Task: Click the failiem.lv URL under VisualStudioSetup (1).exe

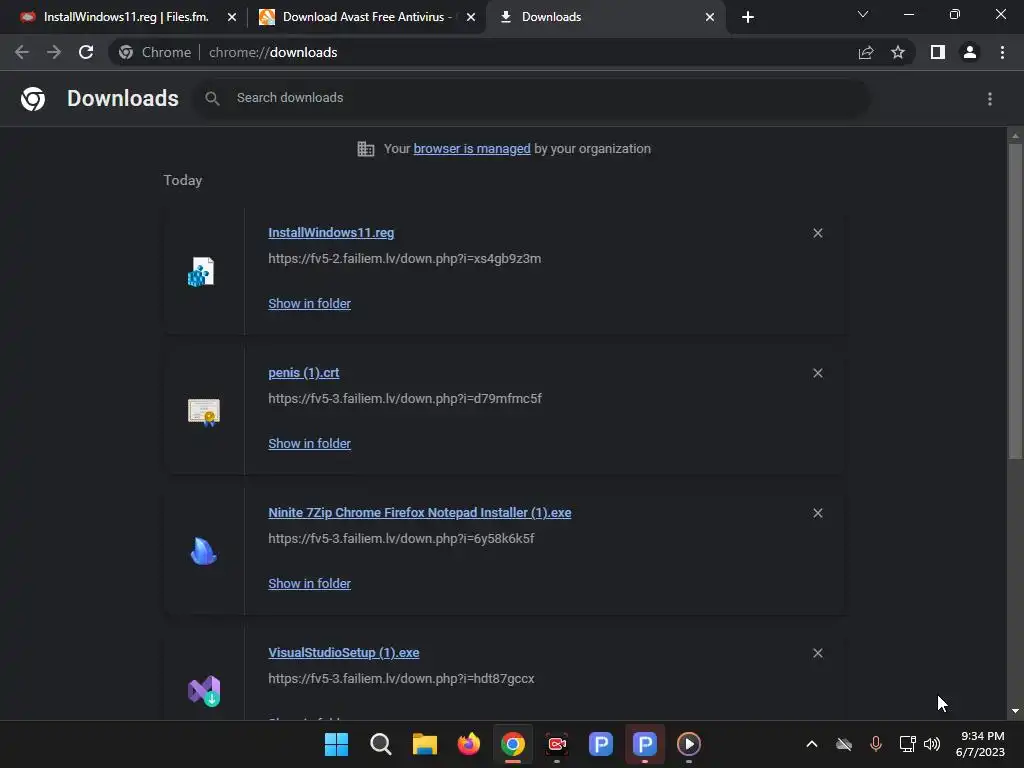Action: (x=401, y=679)
